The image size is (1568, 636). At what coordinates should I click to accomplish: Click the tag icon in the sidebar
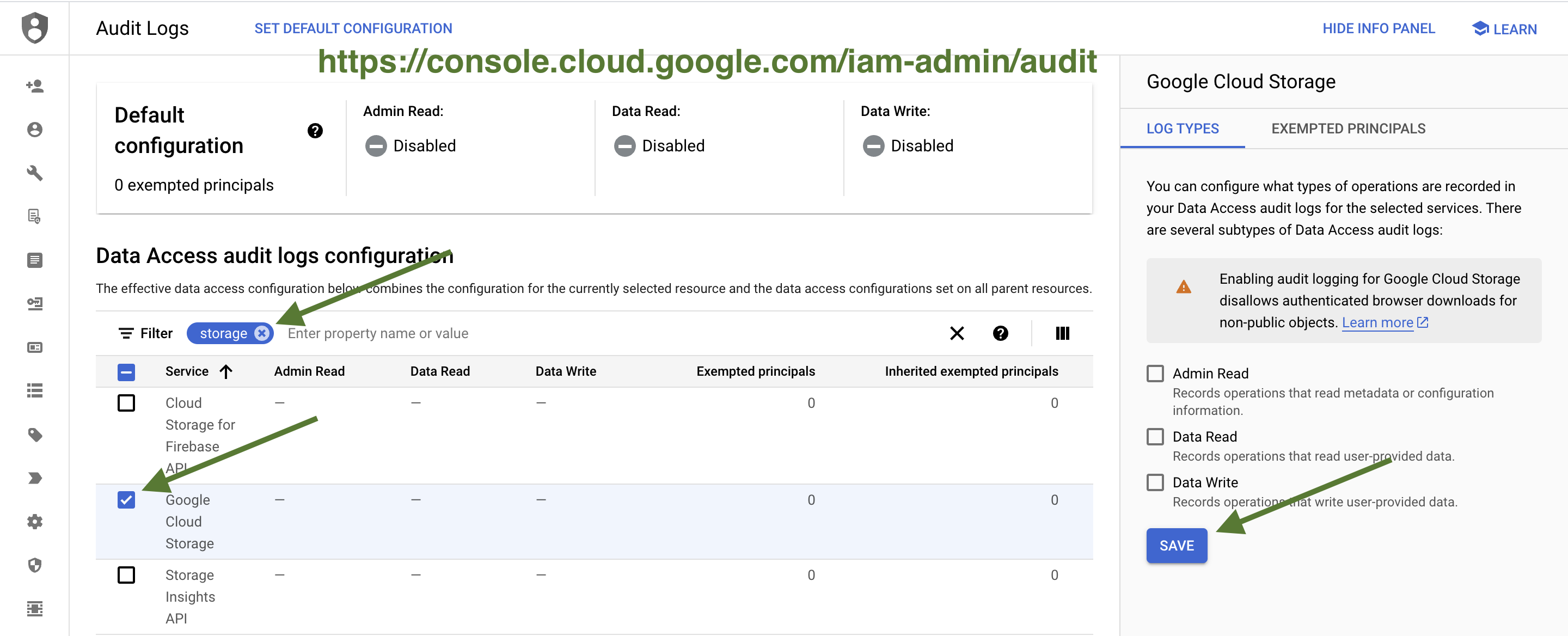[x=35, y=435]
